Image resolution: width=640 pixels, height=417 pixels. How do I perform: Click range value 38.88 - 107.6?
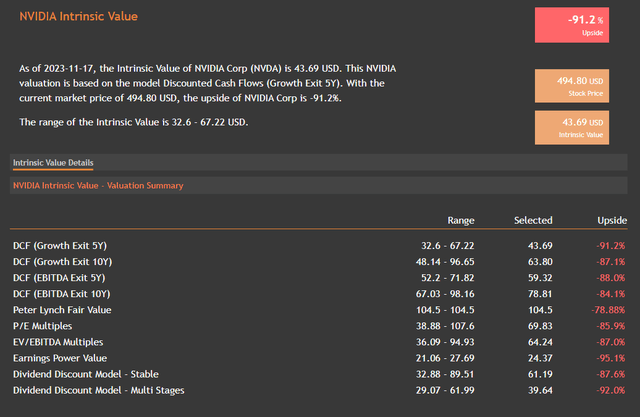[445, 326]
